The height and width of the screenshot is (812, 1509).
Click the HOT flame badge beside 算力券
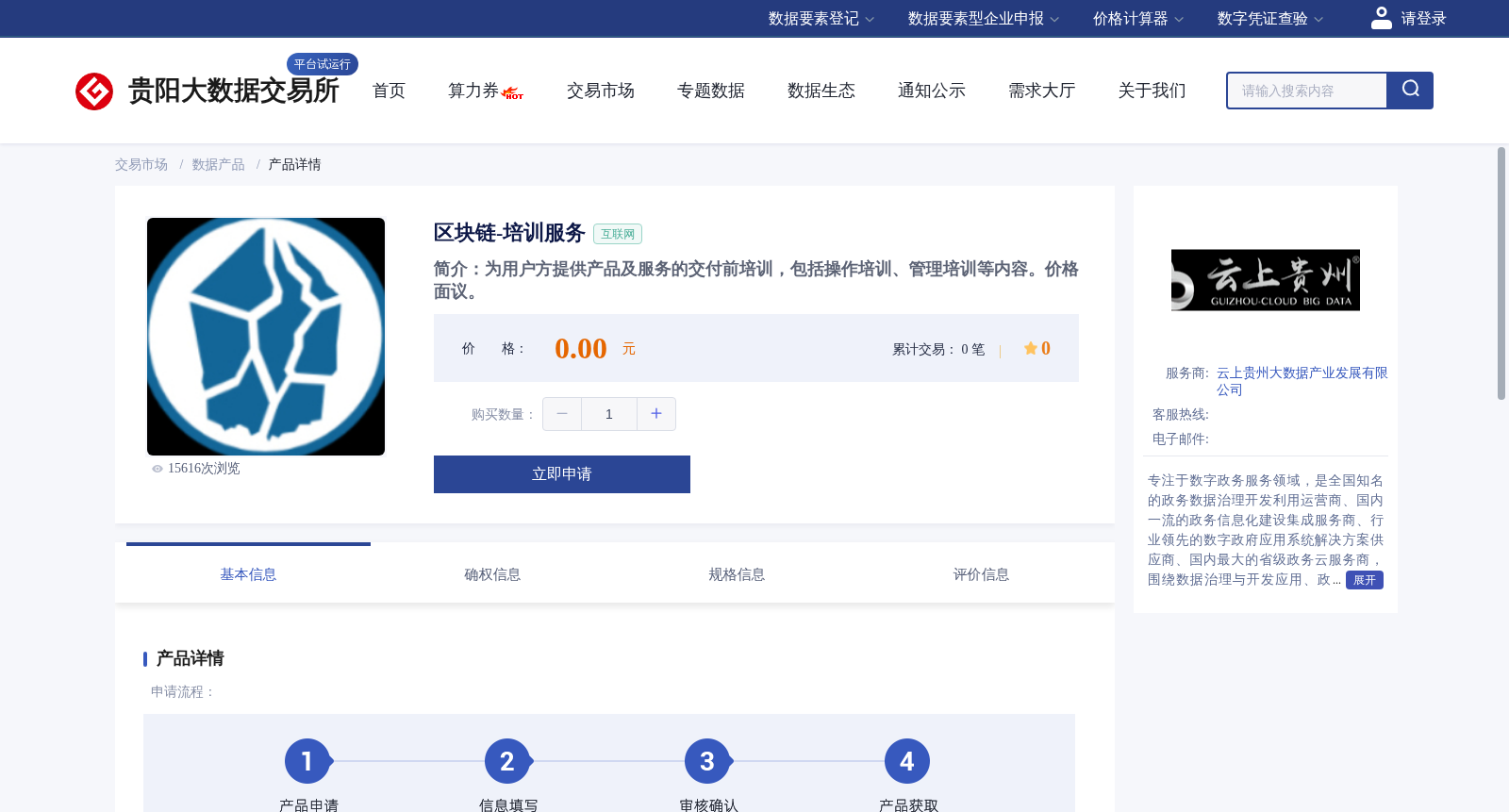513,93
